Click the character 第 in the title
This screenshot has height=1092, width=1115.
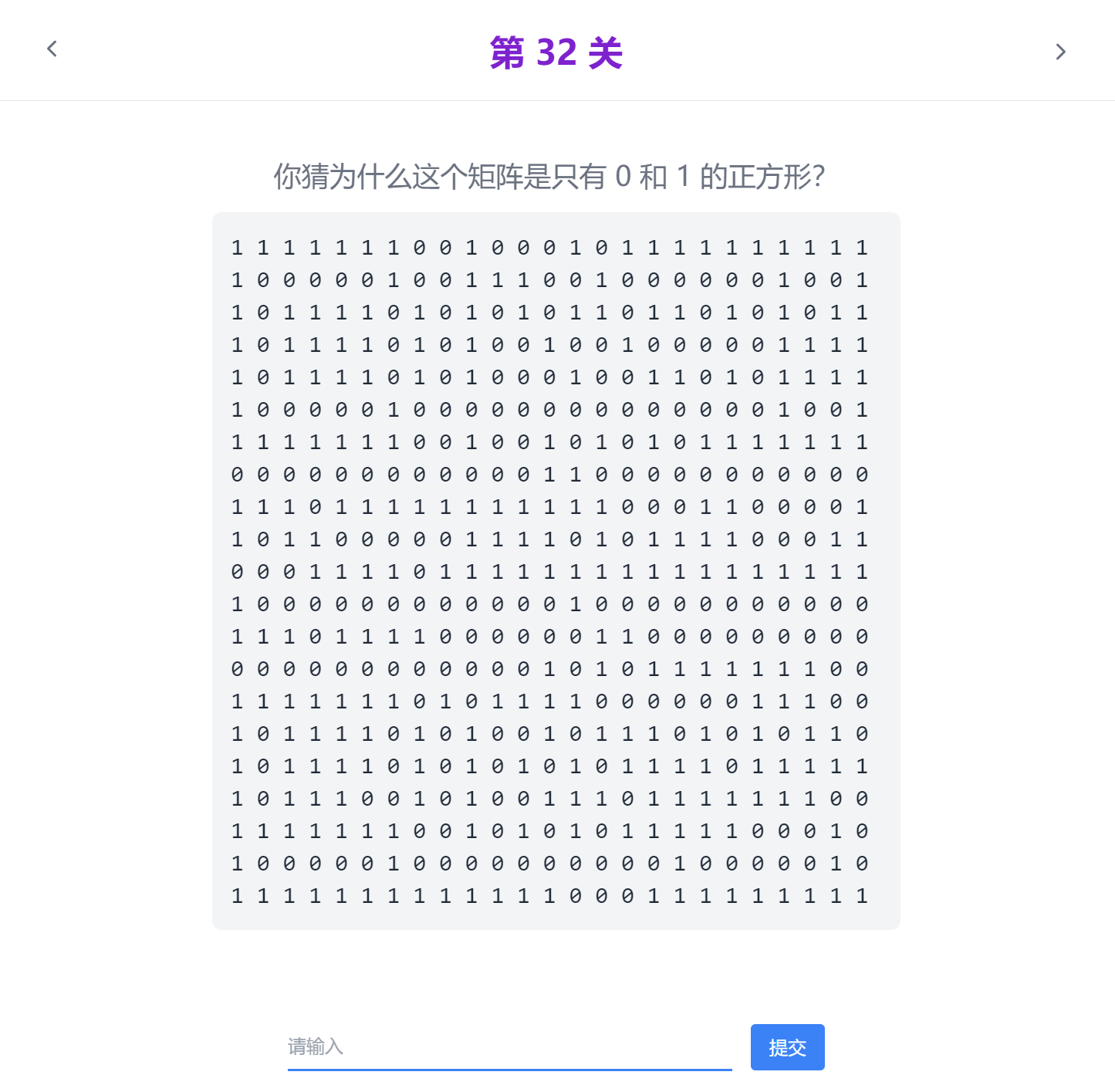[507, 52]
